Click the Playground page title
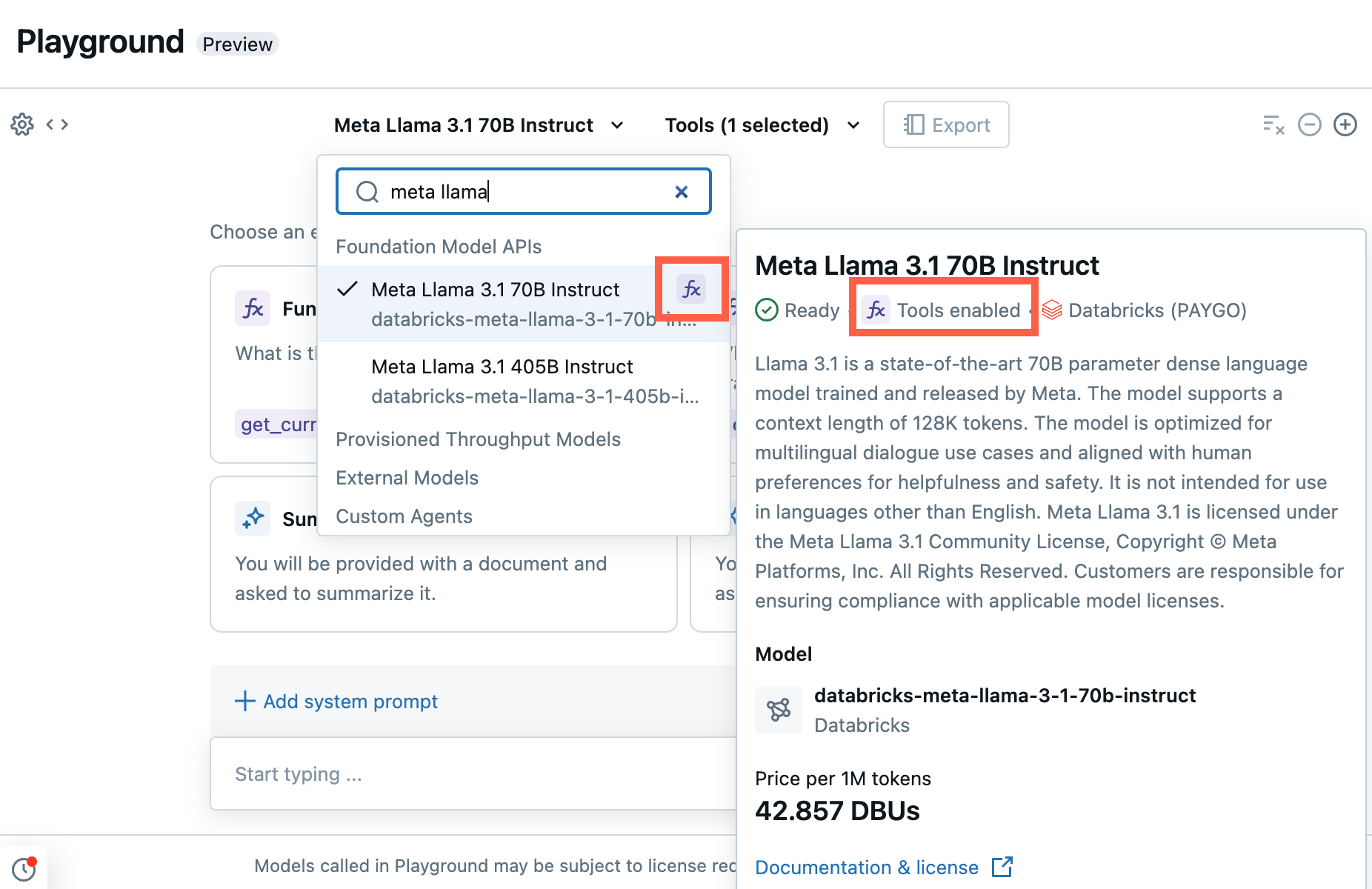This screenshot has width=1372, height=889. click(100, 41)
